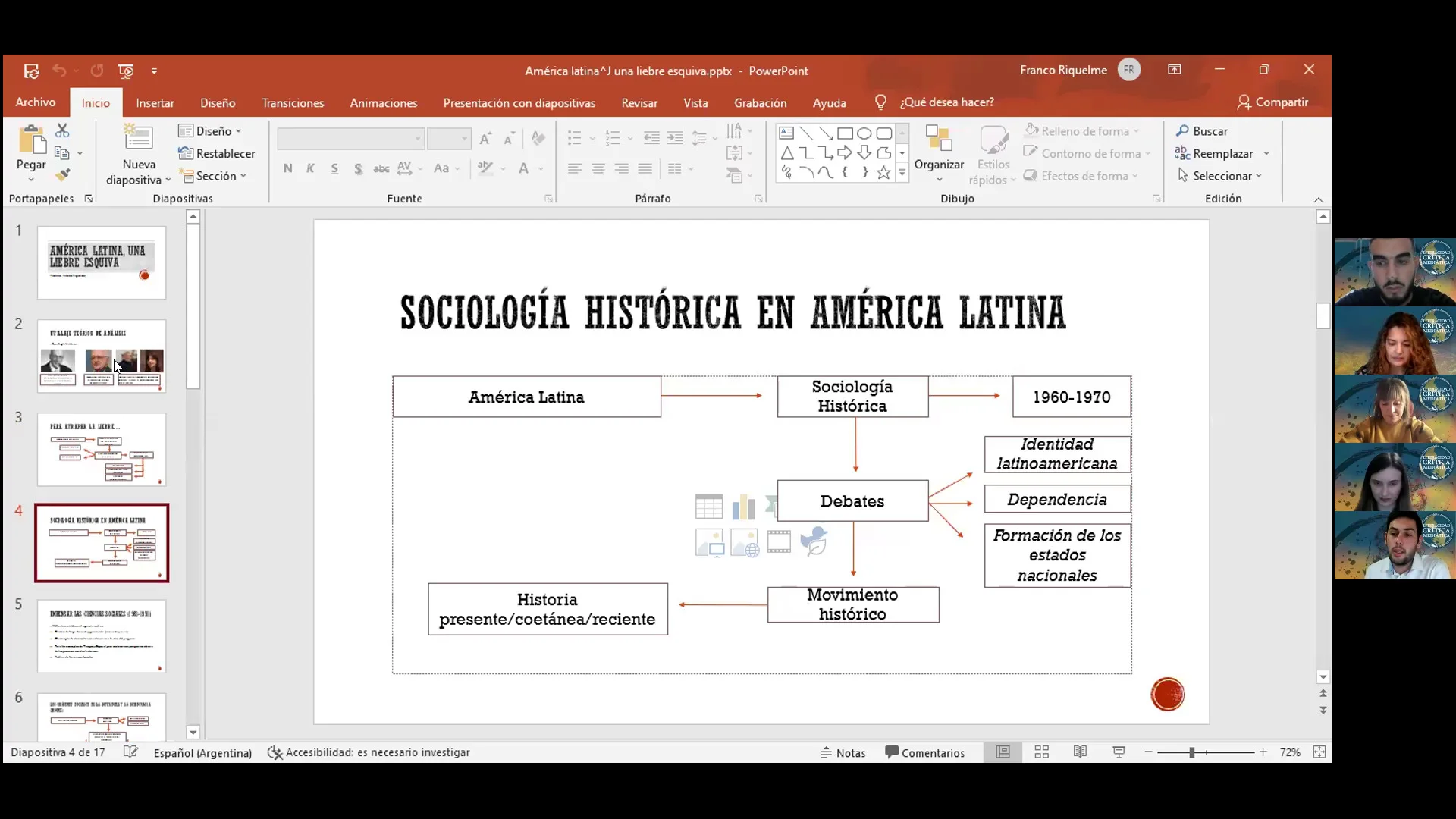This screenshot has height=819, width=1456.
Task: Toggle Notas pane in status bar
Action: (843, 752)
